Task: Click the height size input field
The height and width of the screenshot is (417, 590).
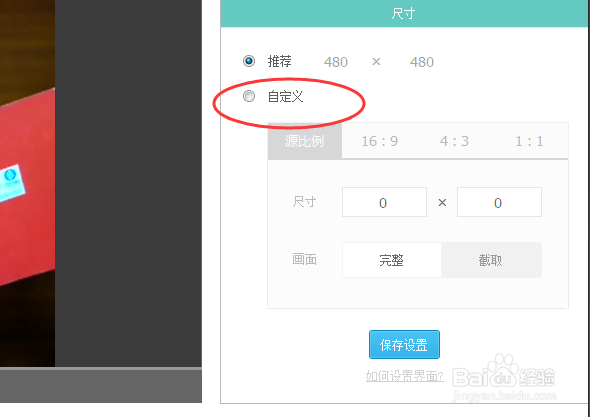Action: [x=499, y=202]
